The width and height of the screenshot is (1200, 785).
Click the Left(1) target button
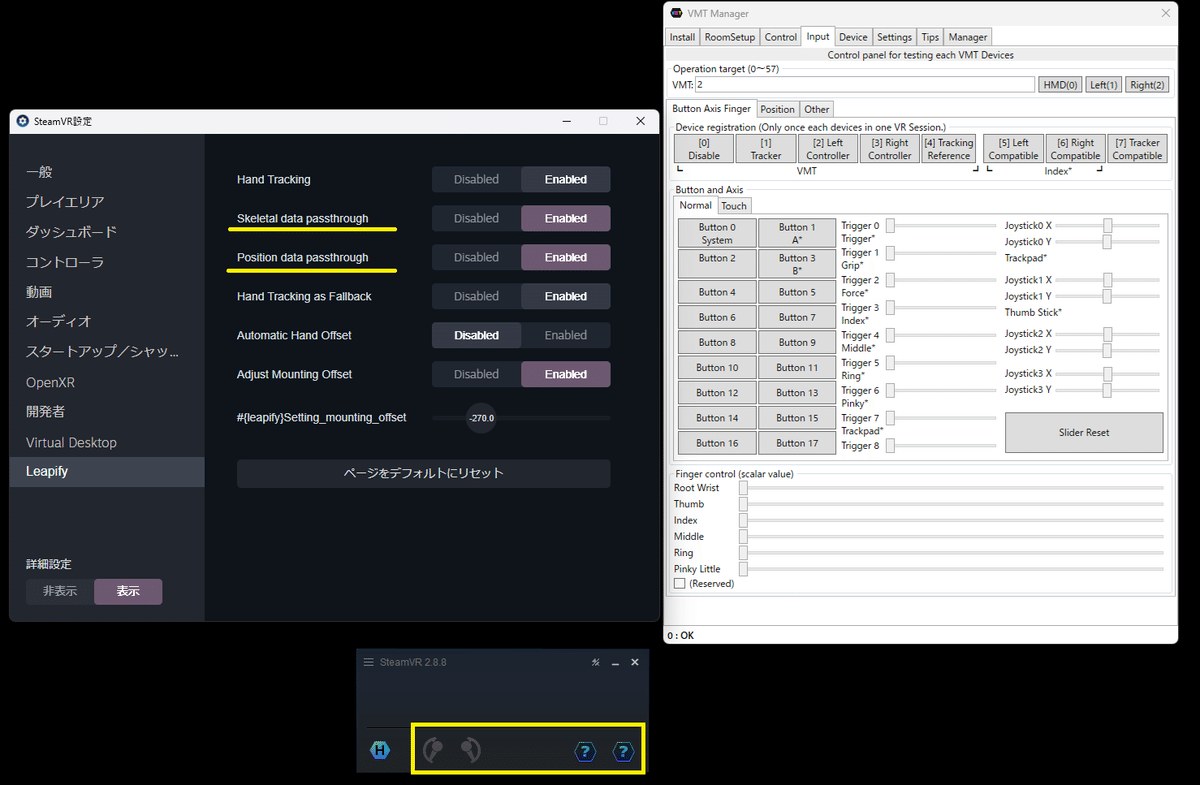pyautogui.click(x=1103, y=85)
